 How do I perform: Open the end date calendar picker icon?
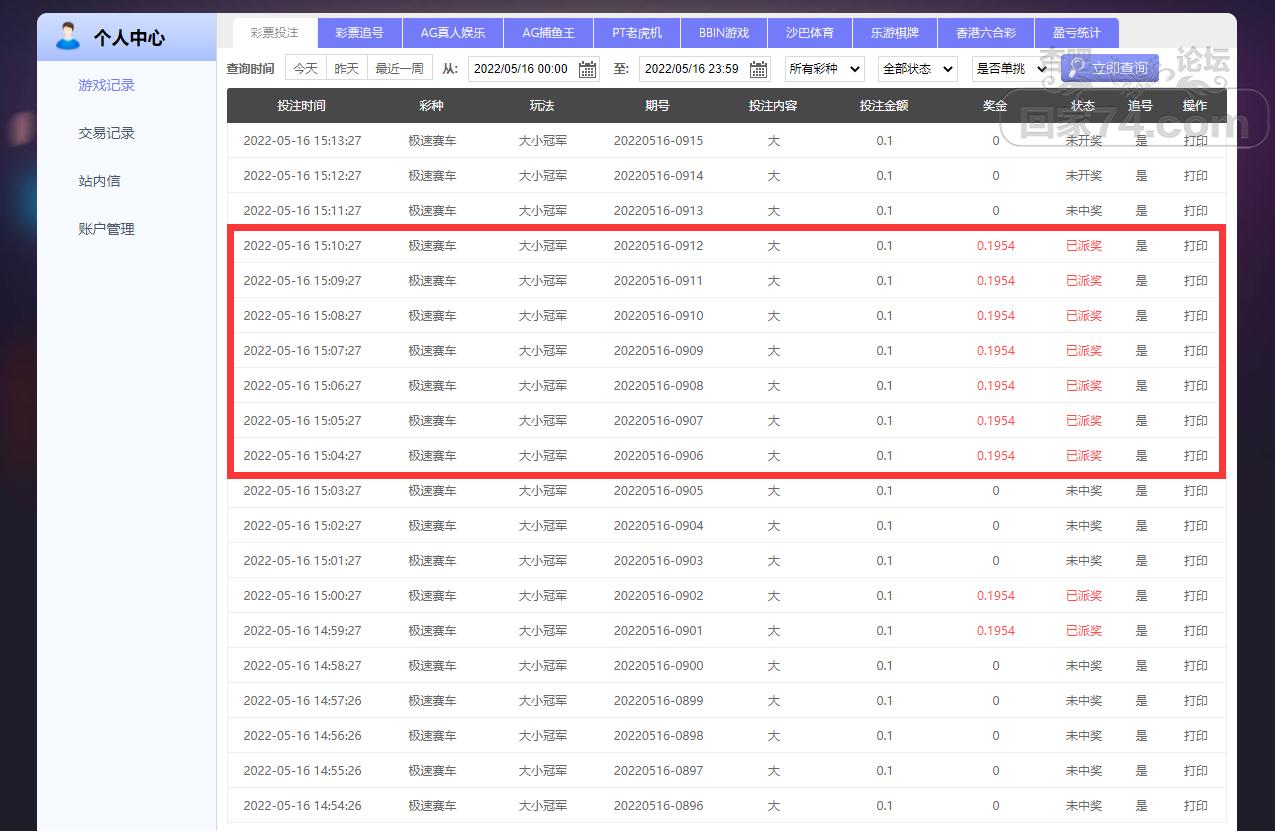pos(759,69)
